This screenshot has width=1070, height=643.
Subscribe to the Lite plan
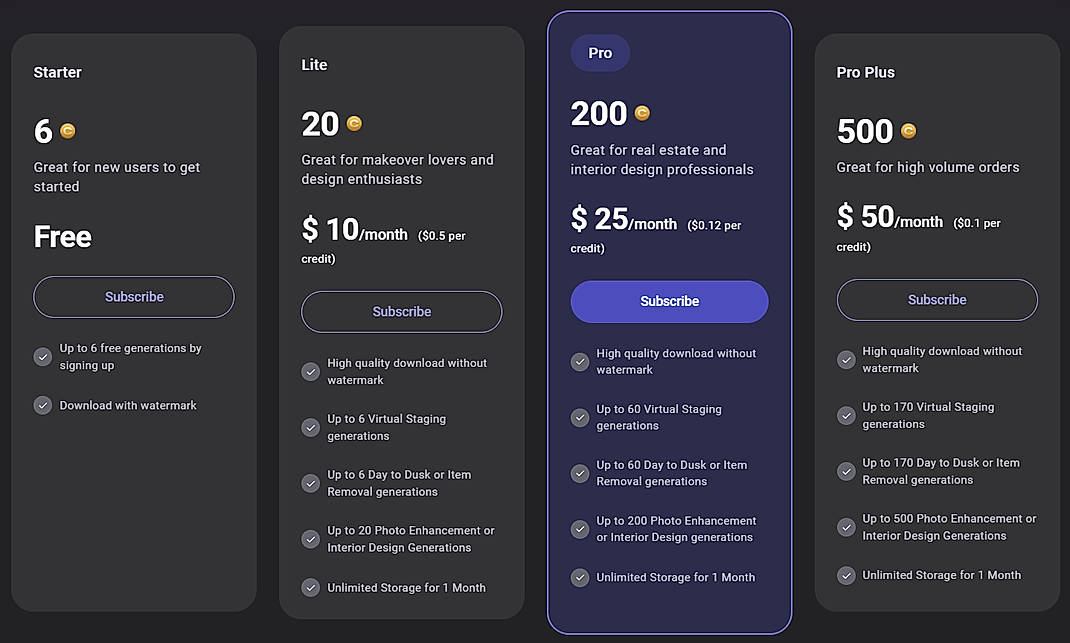click(x=401, y=311)
